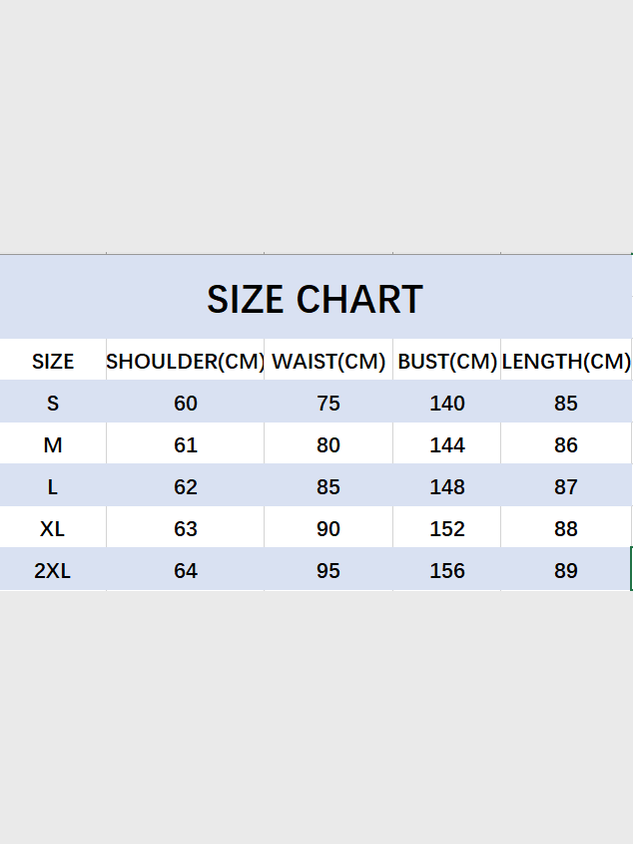Viewport: 633px width, 844px height.
Task: Click the BUST(CM) column header
Action: 447,362
